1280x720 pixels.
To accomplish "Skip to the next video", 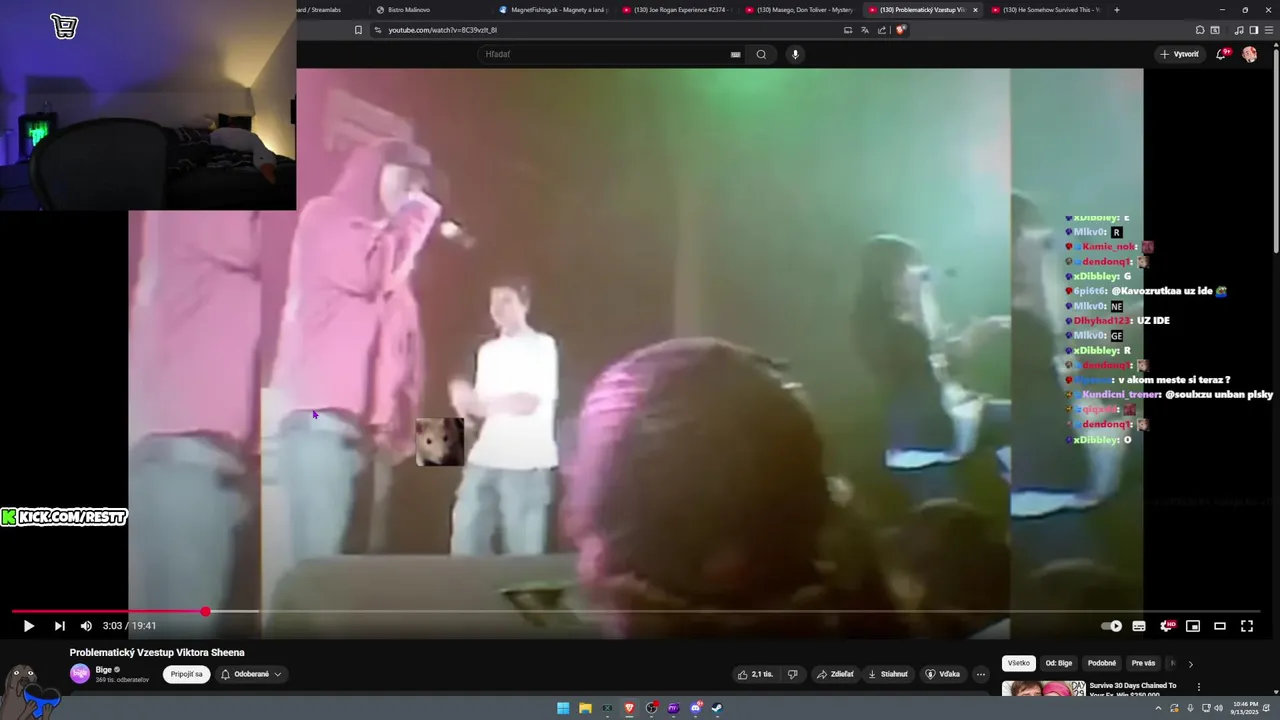I will tap(59, 626).
